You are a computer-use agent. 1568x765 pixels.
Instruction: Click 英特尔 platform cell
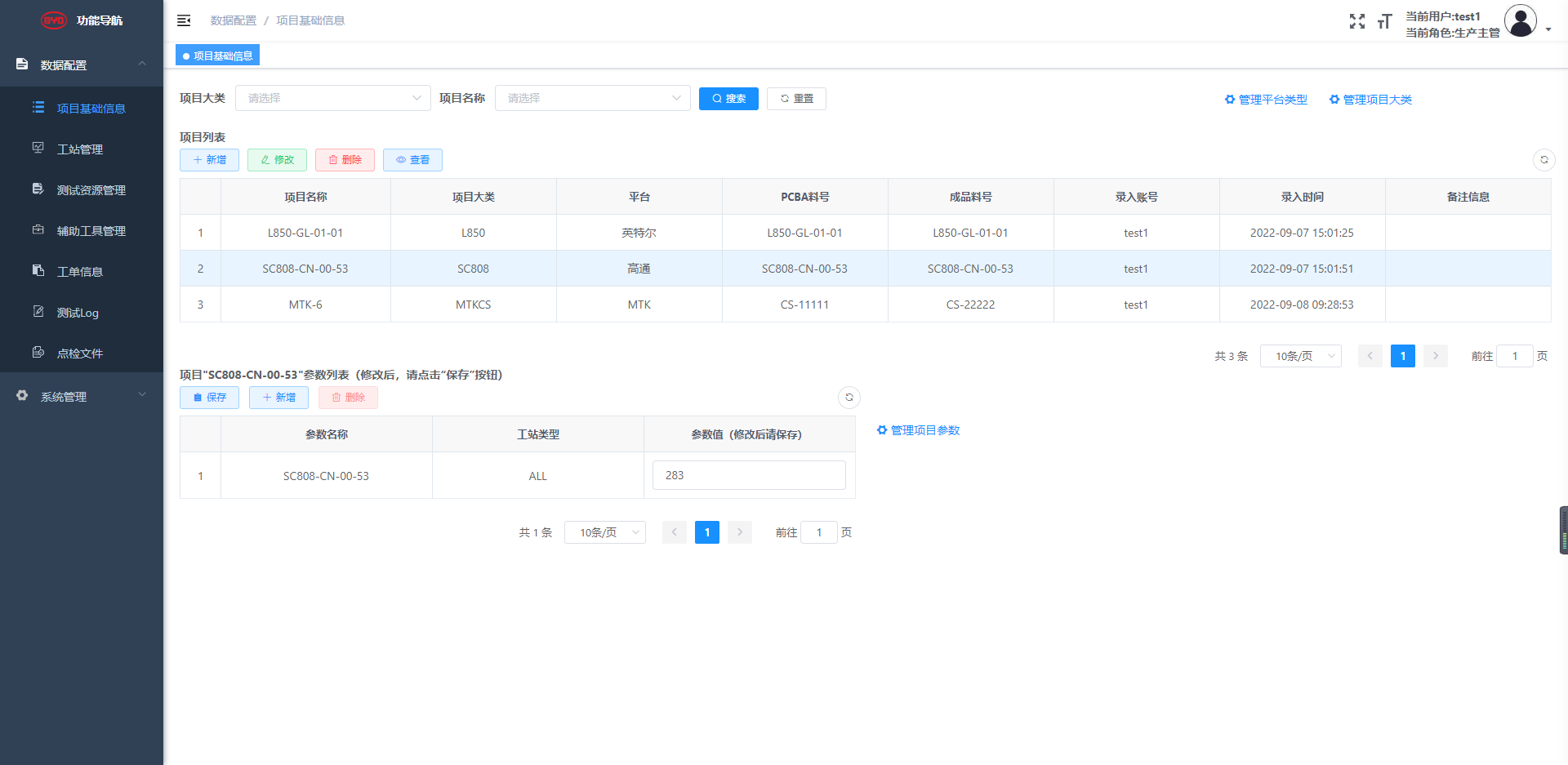(x=639, y=233)
